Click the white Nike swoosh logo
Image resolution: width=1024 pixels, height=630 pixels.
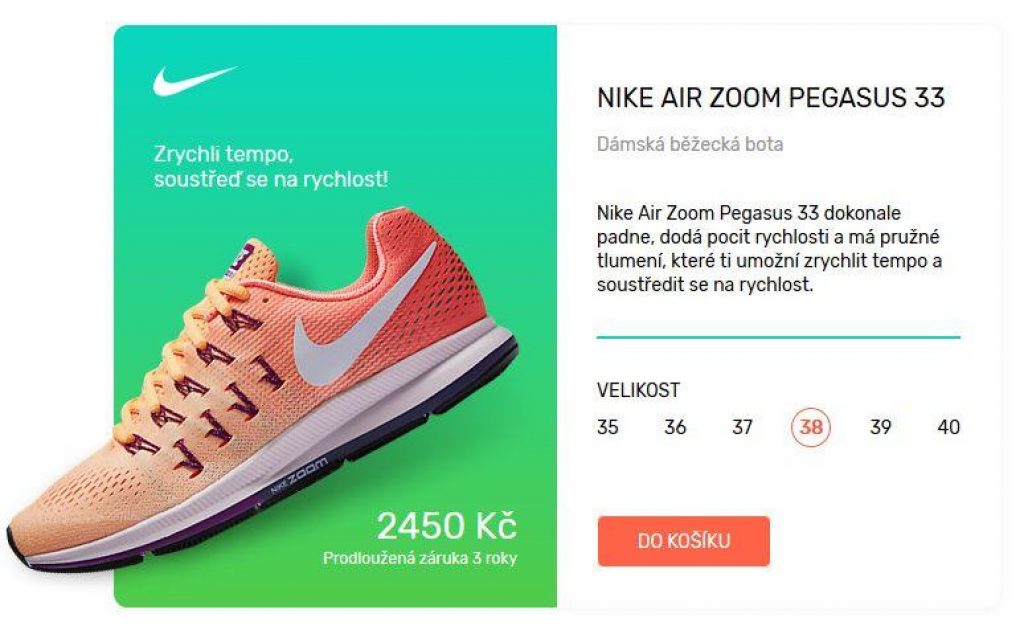[195, 81]
